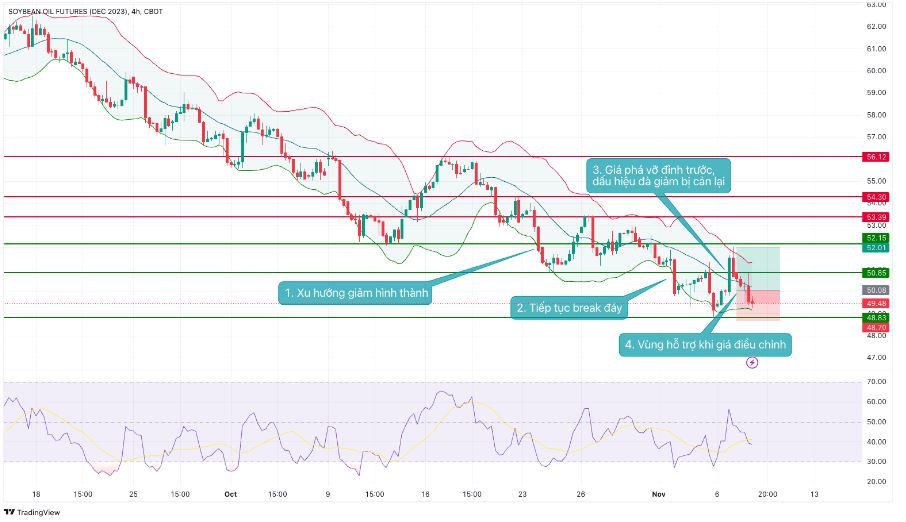Click the 54.30 red price label
This screenshot has width=906, height=522.
click(875, 197)
